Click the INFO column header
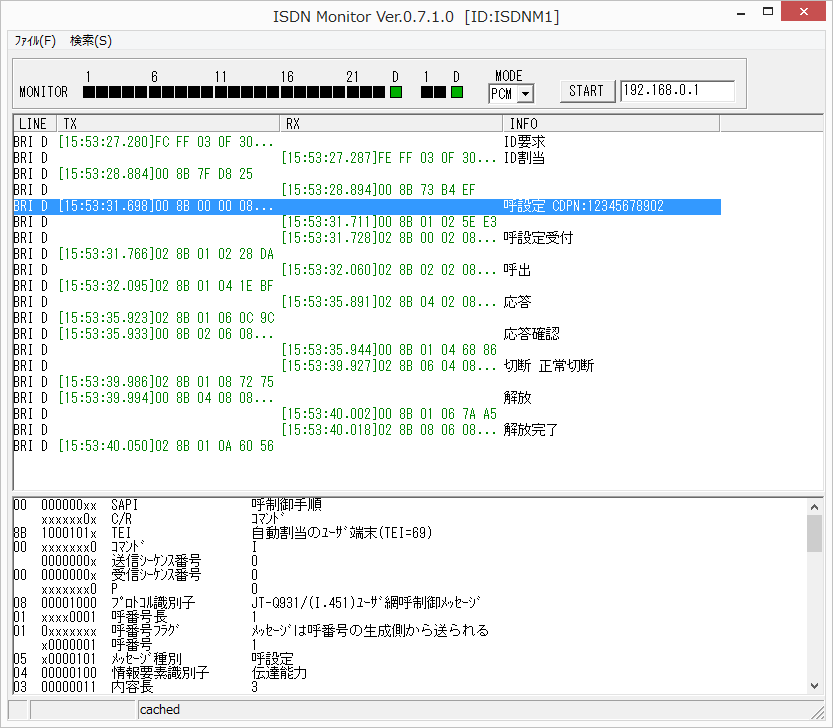The image size is (833, 728). pyautogui.click(x=611, y=124)
